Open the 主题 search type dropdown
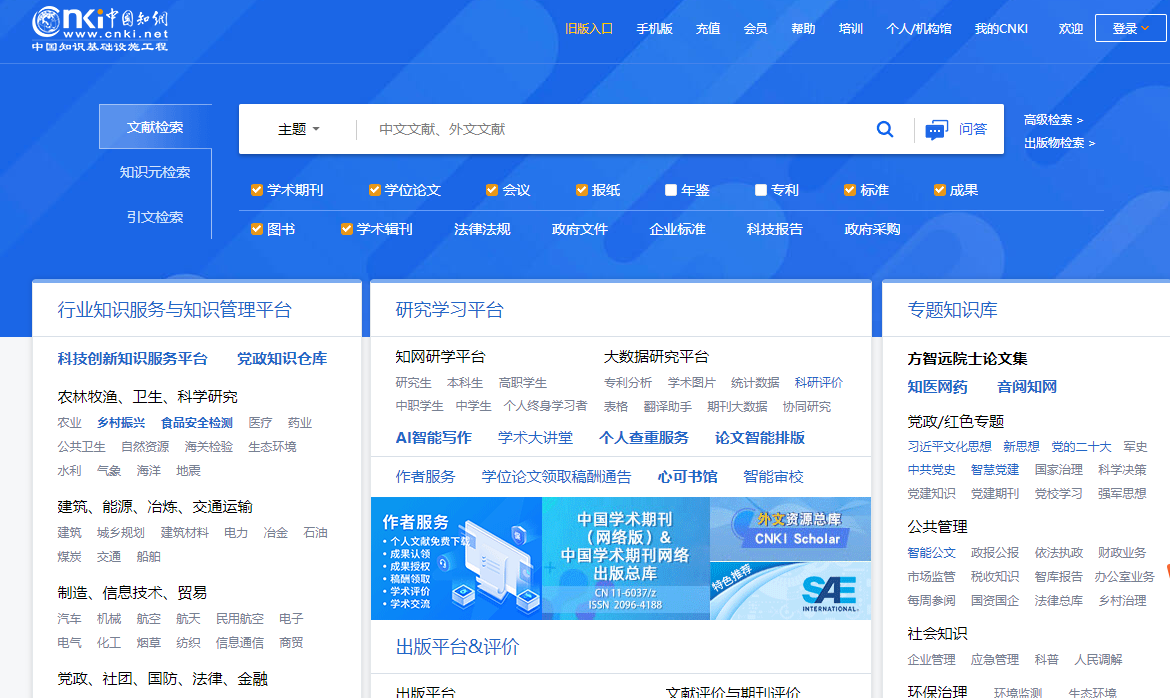 [296, 128]
